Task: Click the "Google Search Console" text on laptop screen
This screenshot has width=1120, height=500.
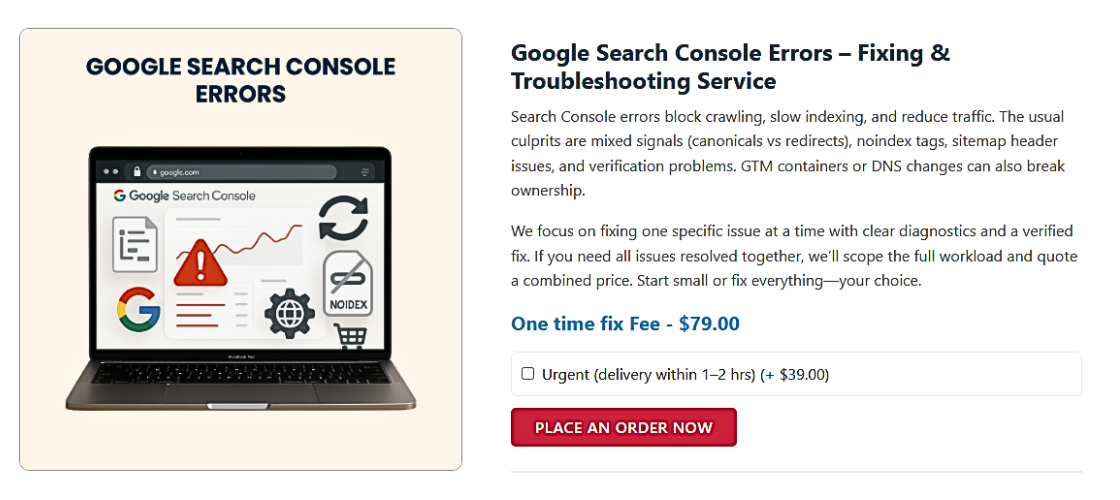Action: click(x=192, y=196)
